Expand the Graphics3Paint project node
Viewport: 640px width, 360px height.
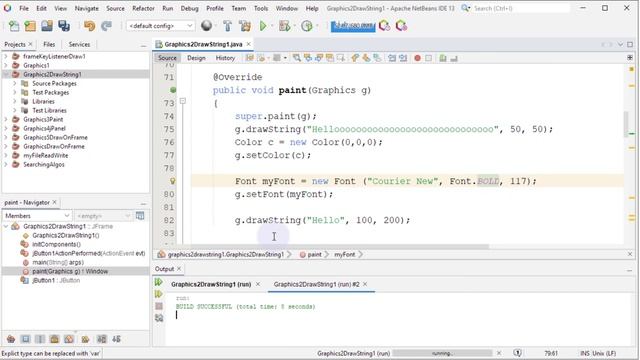pos(6,119)
